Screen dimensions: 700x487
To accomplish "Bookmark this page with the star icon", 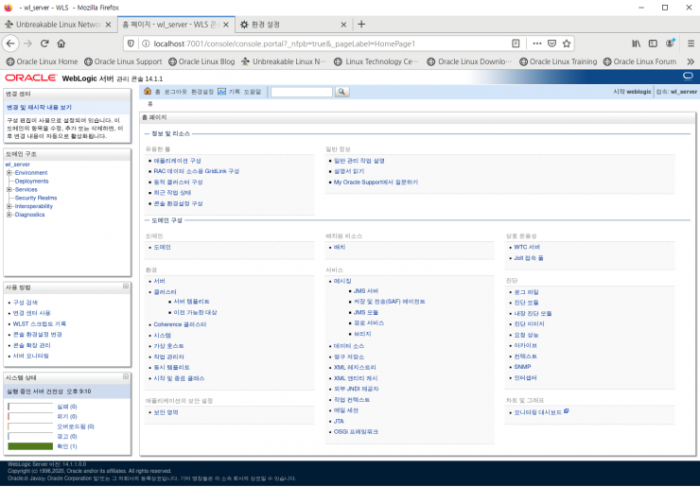I will (x=567, y=43).
